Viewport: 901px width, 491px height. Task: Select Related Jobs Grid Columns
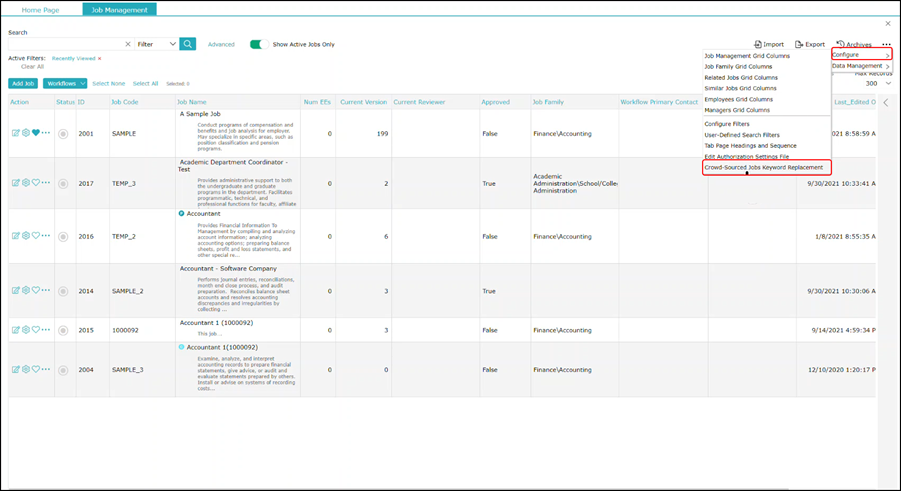coord(741,78)
